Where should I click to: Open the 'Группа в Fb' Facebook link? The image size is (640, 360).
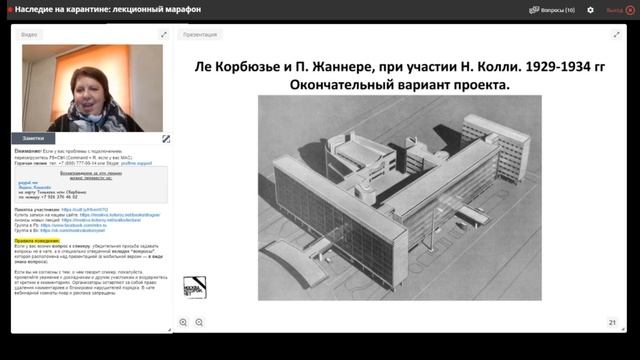click(73, 225)
